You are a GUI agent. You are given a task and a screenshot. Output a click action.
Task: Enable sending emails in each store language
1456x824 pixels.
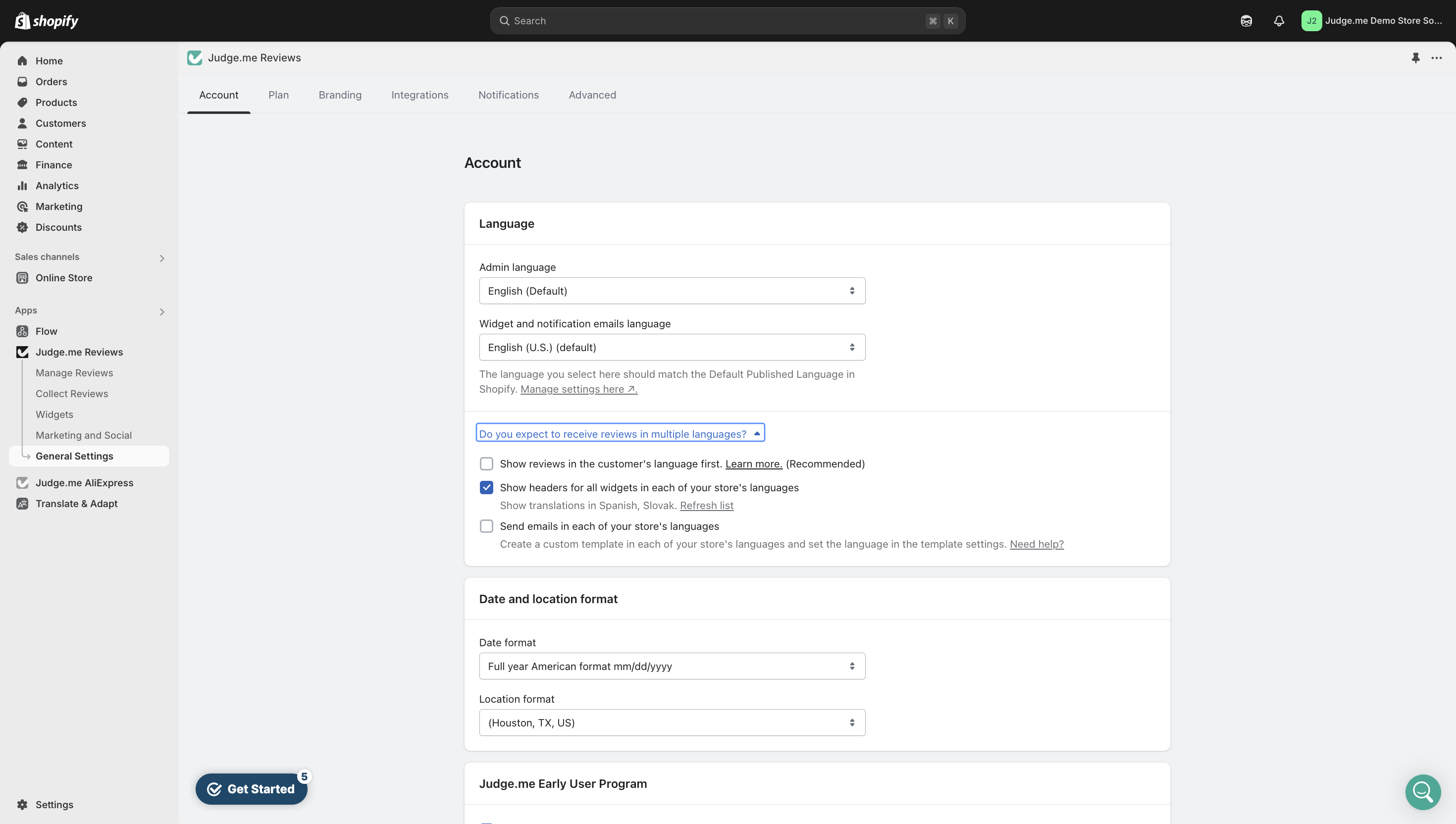click(x=486, y=526)
